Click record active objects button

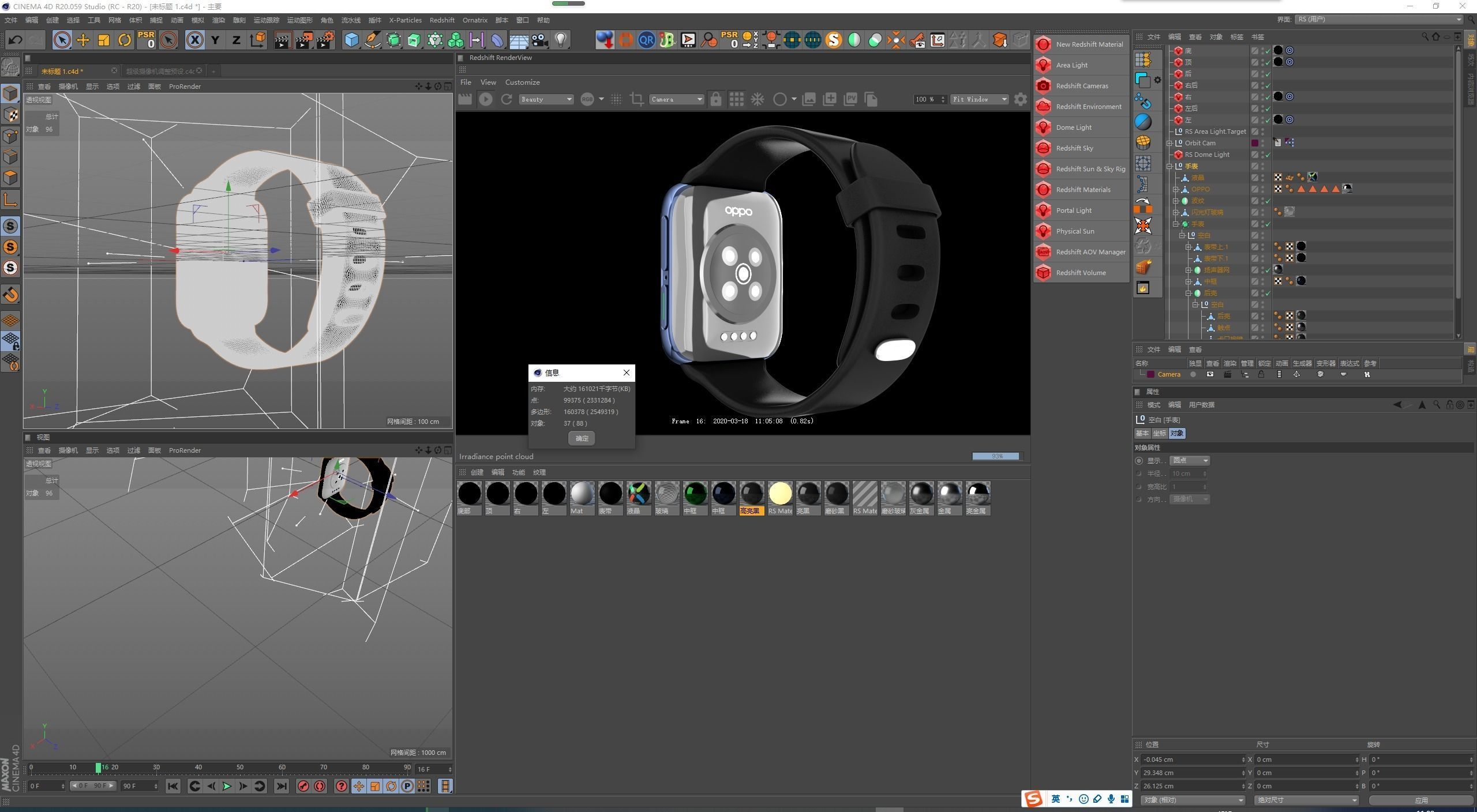[303, 786]
